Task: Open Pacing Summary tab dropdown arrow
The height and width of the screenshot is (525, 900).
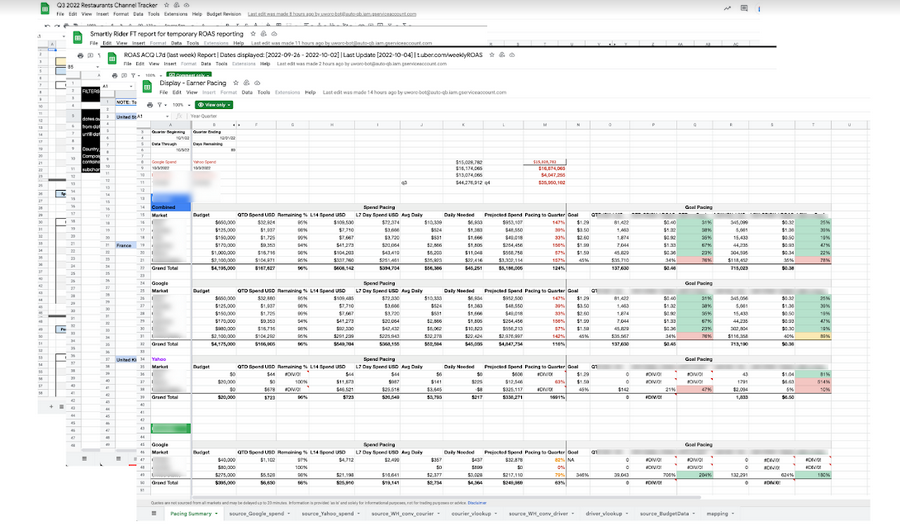Action: 216,514
